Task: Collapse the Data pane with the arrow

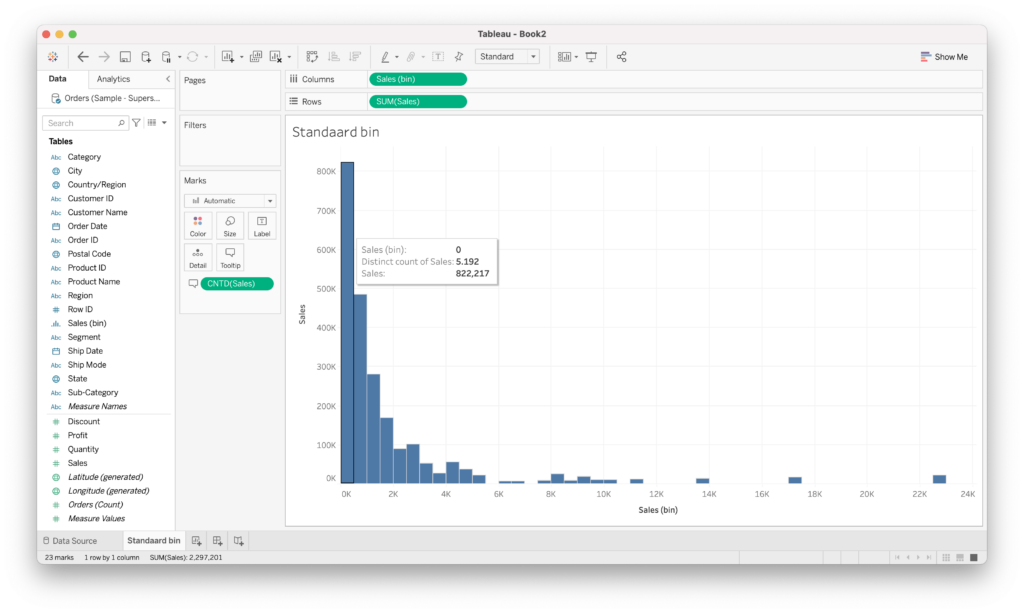Action: 168,79
